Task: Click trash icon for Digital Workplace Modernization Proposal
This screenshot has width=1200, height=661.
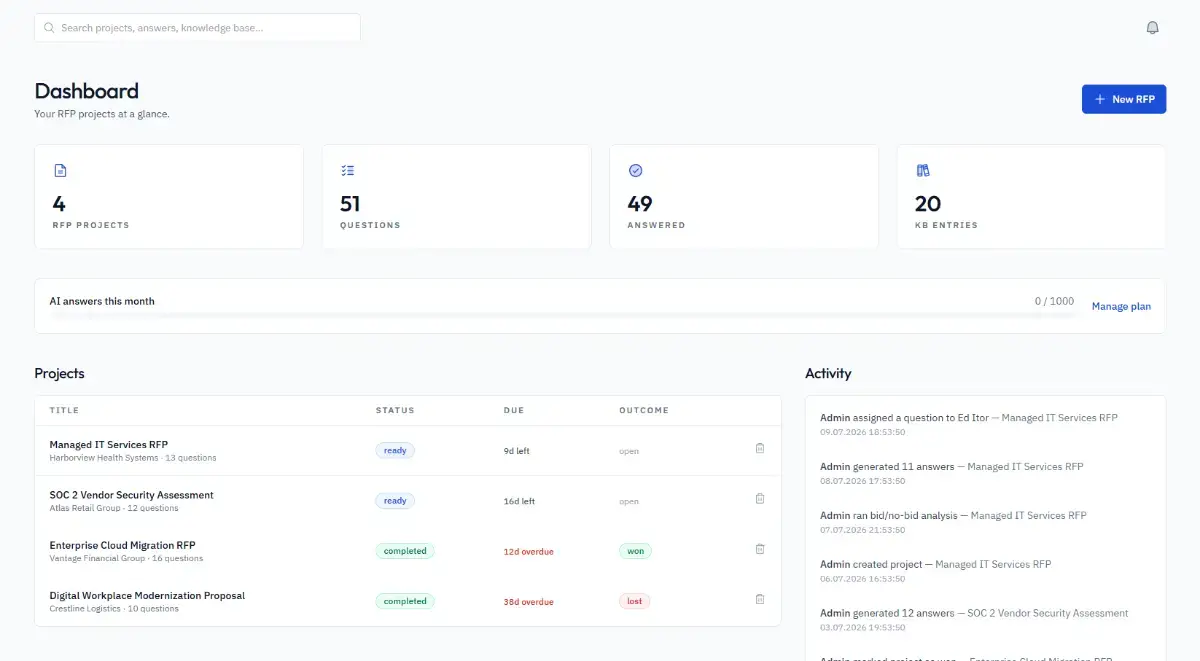Action: (759, 599)
